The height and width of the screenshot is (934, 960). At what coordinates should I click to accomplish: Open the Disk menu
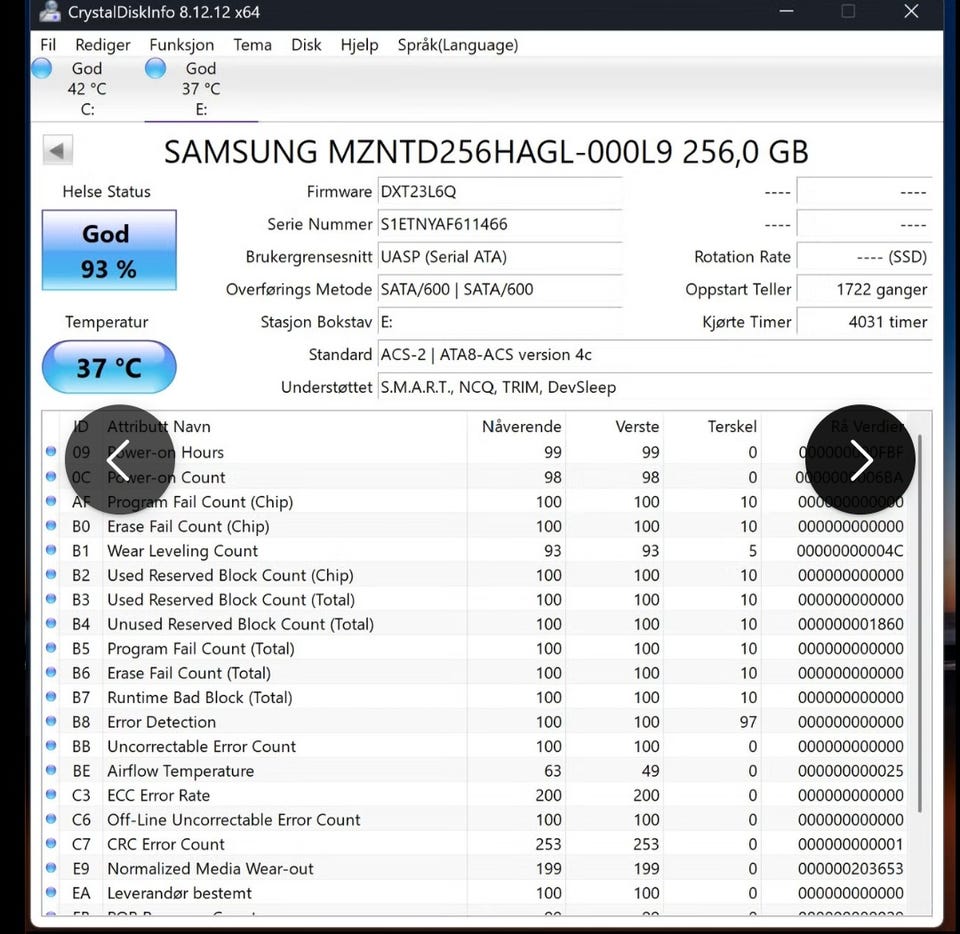tap(306, 45)
